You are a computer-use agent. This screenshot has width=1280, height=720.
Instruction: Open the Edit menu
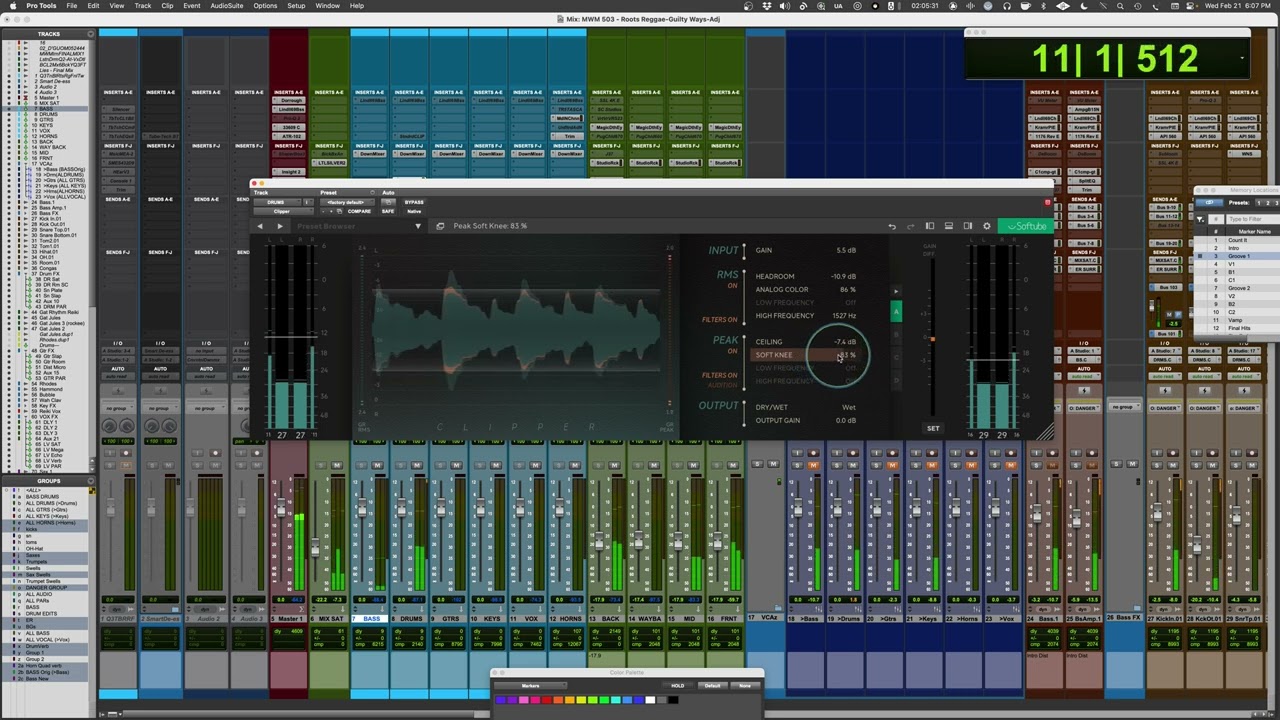(x=93, y=6)
